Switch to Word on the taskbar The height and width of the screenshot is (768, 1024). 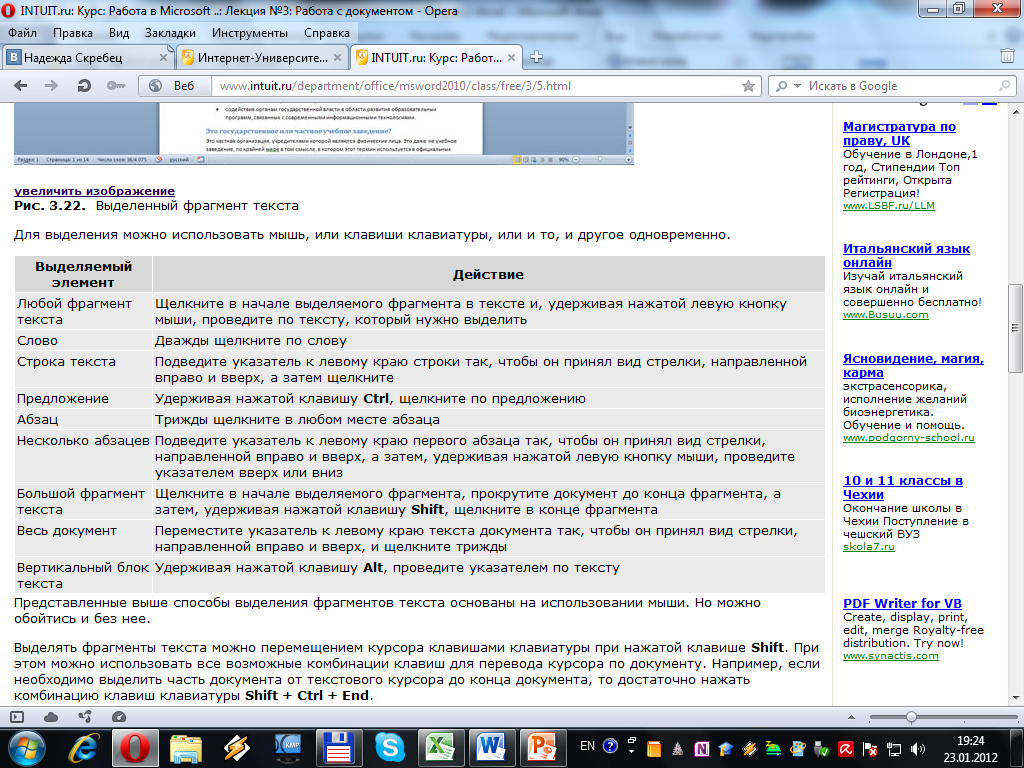[x=491, y=748]
